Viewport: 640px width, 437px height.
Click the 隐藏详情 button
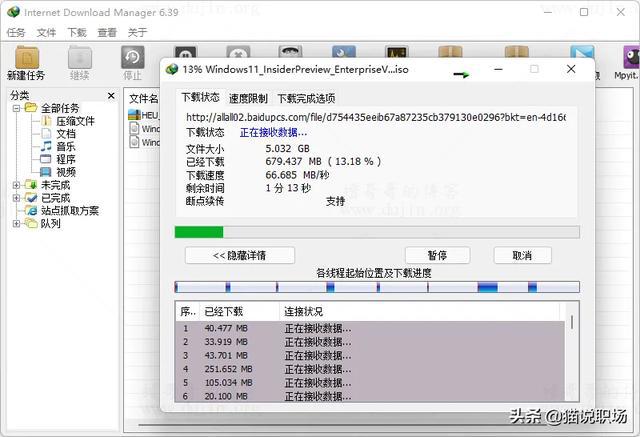pyautogui.click(x=240, y=255)
